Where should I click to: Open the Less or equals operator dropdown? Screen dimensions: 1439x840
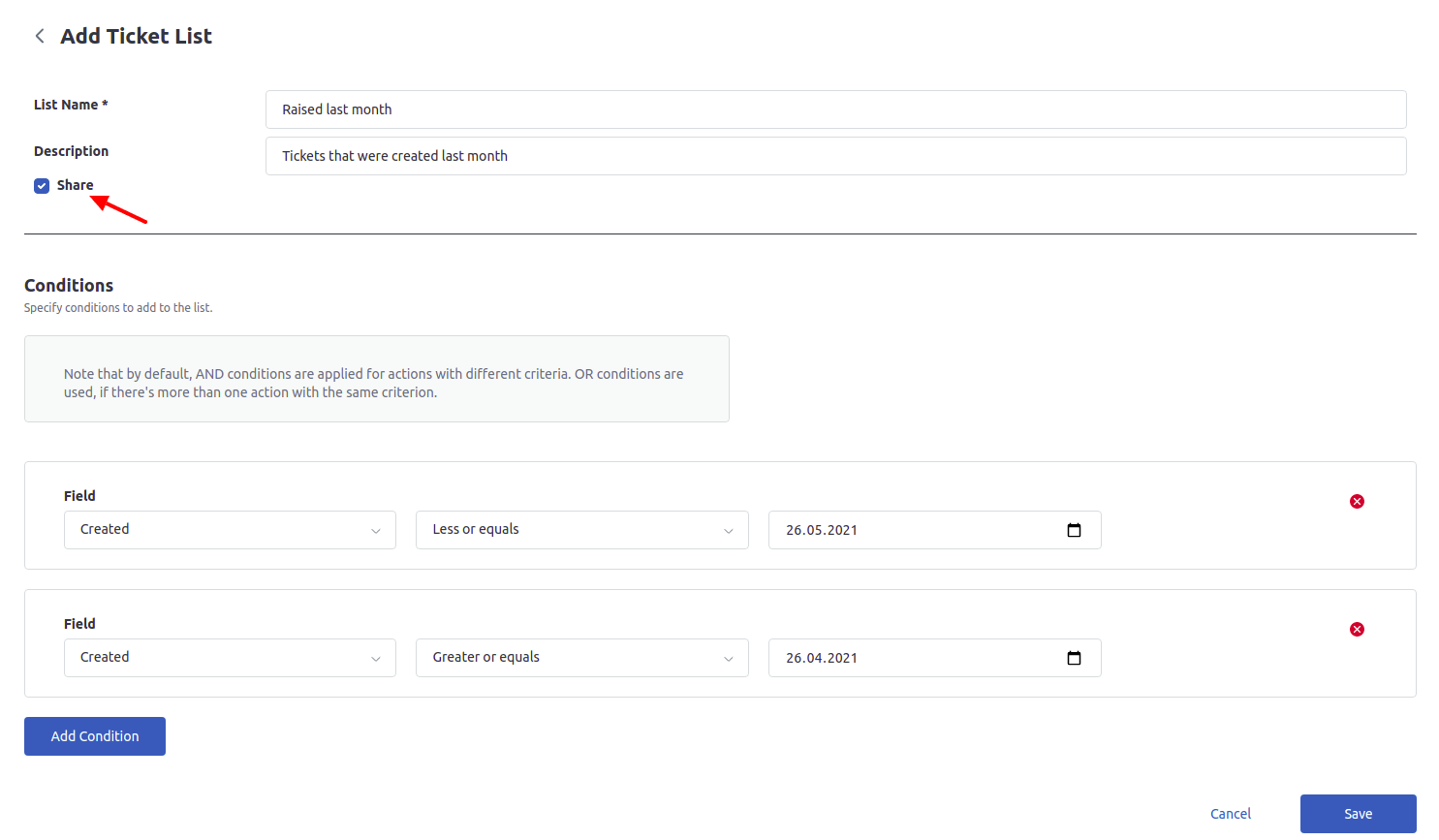pos(582,530)
